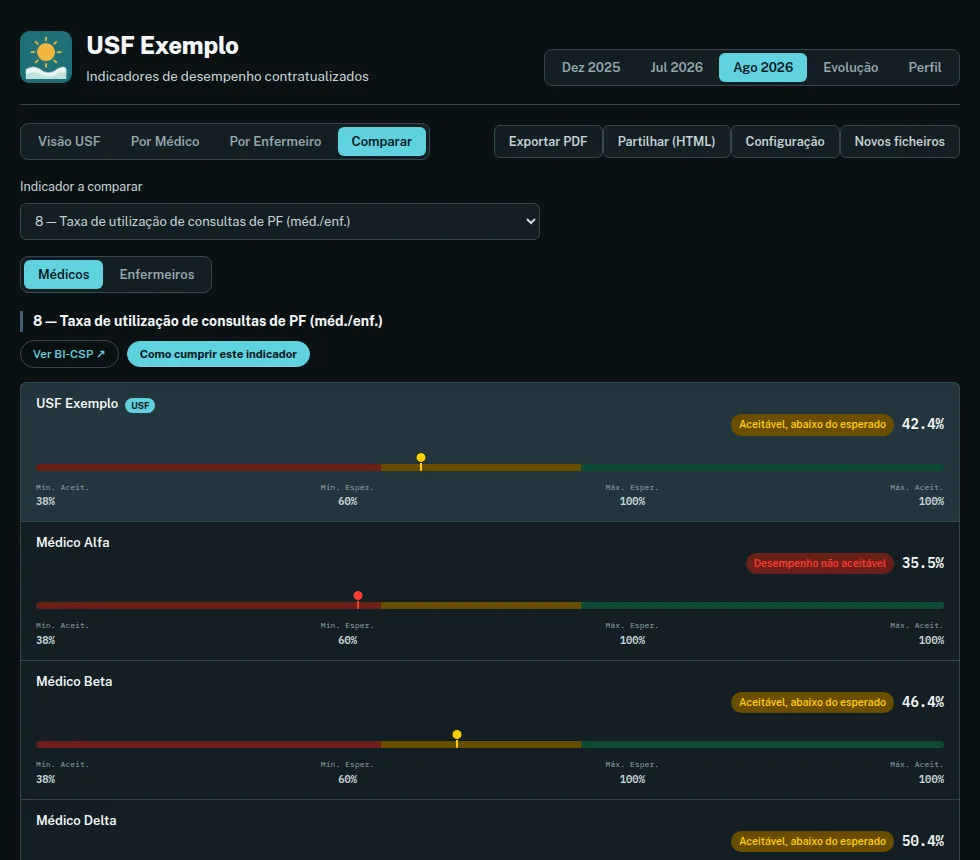Click the 46.4% value for Médico Beta

point(922,702)
